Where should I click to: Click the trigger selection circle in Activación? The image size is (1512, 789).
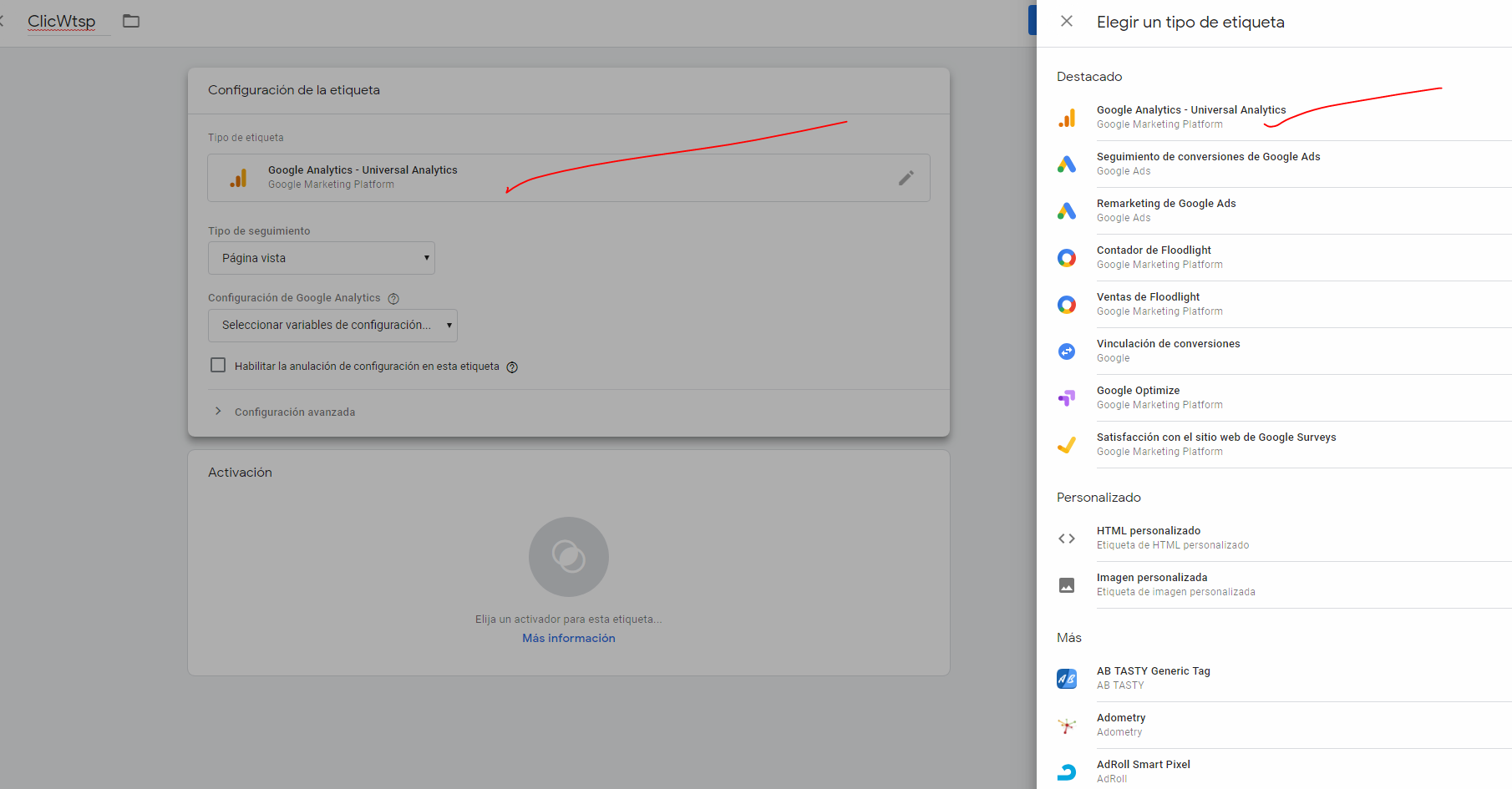568,557
